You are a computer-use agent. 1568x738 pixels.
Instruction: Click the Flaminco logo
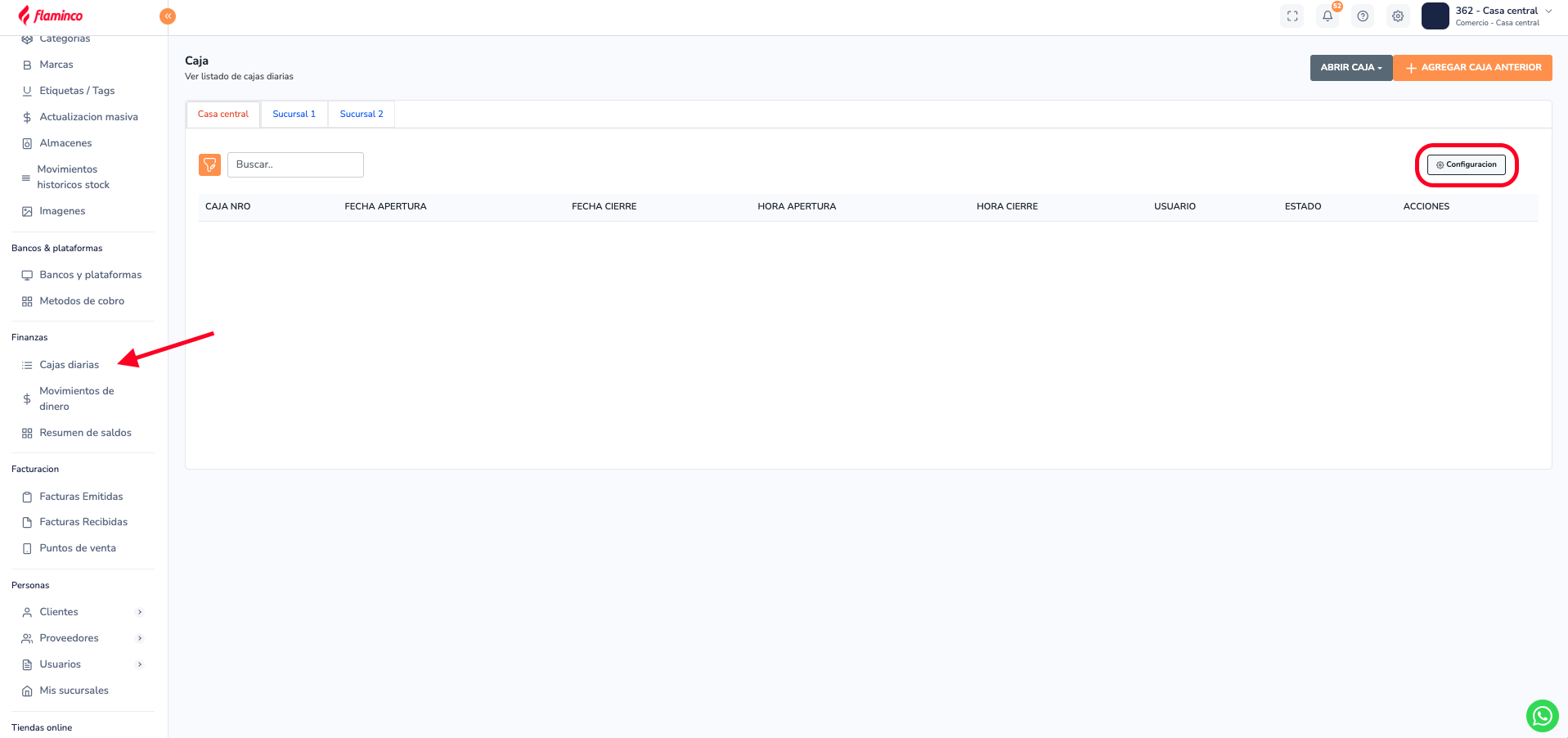51,16
